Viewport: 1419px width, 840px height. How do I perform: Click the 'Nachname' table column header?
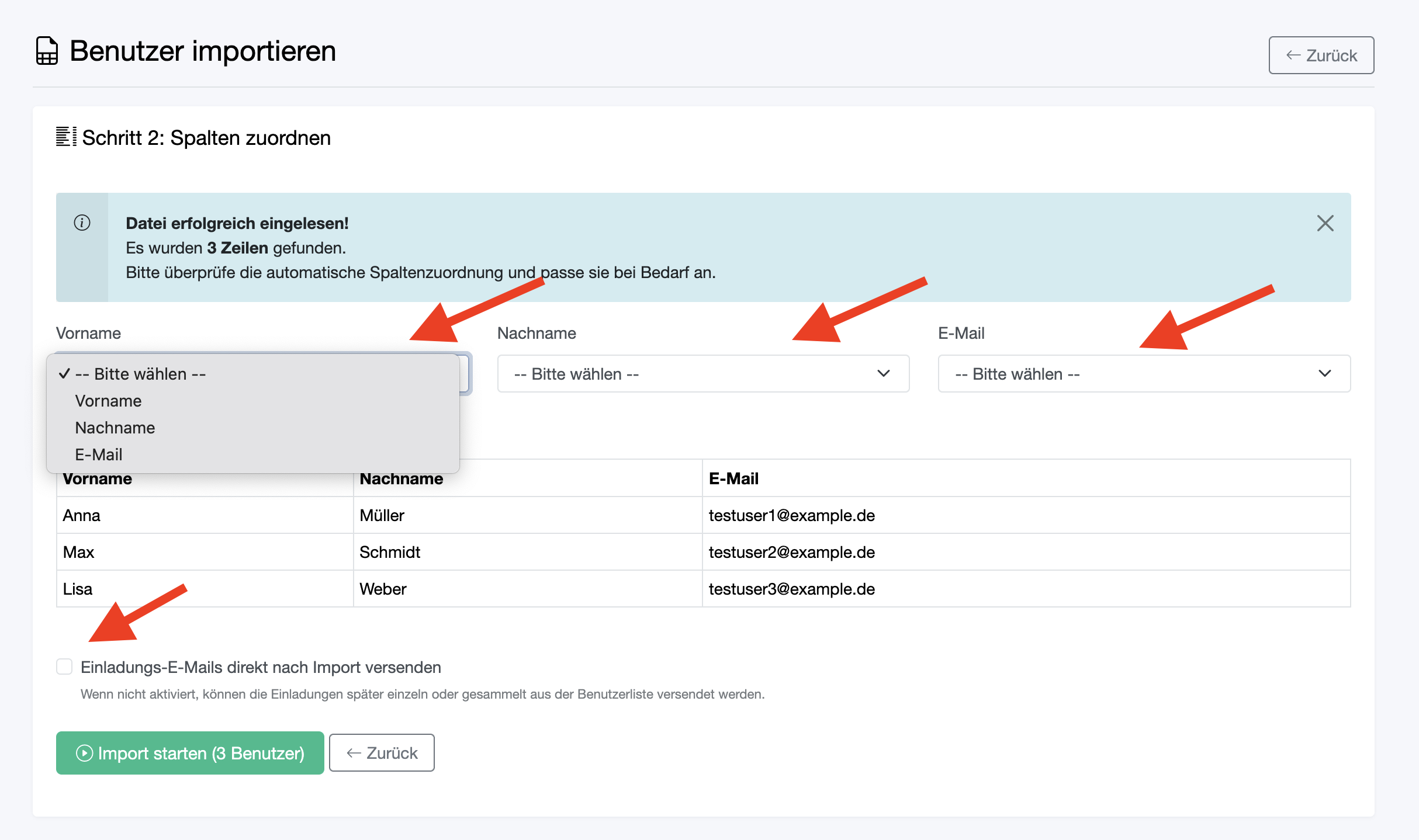[x=528, y=478]
